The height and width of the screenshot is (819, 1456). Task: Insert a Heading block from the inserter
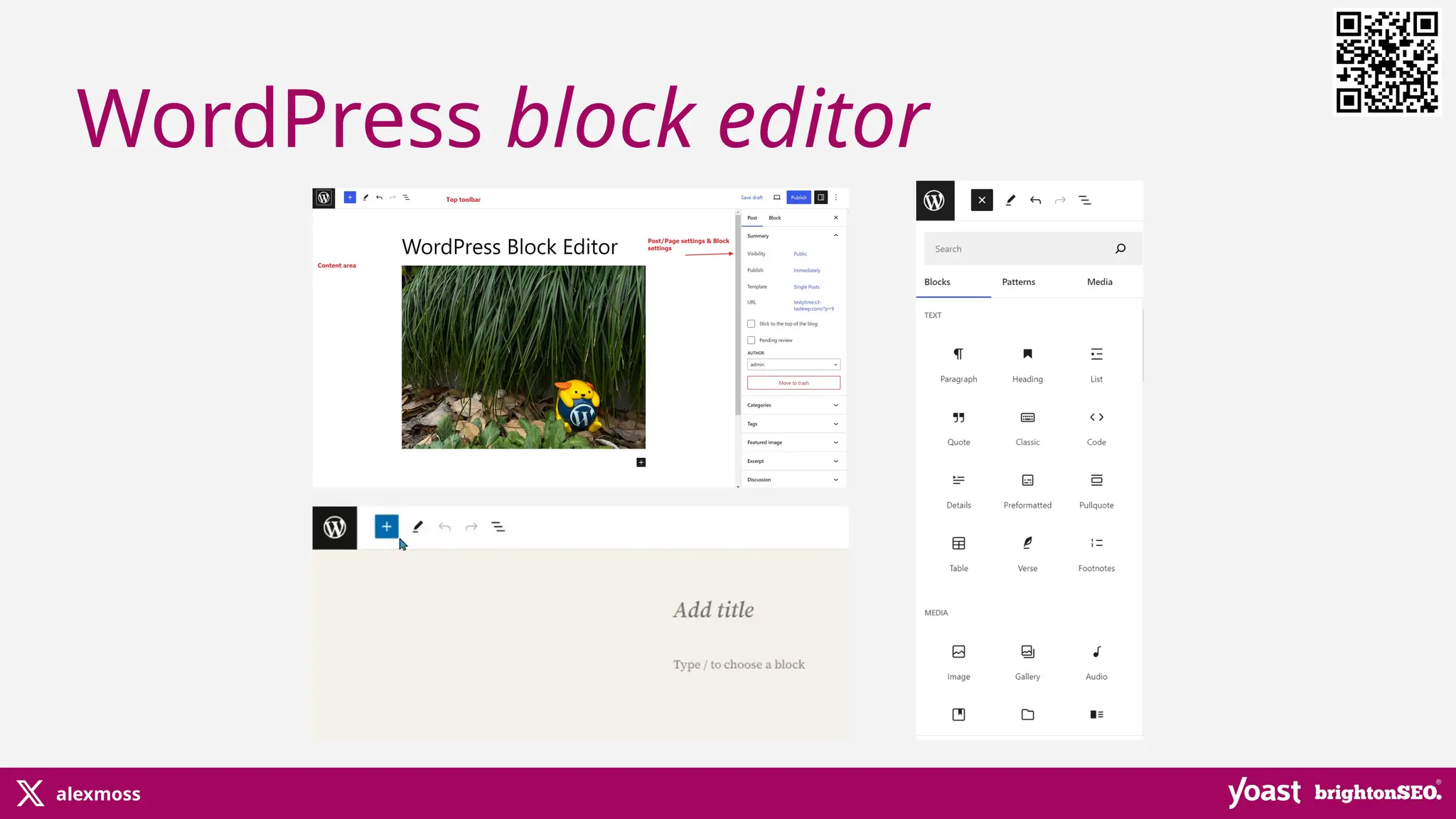pyautogui.click(x=1027, y=365)
